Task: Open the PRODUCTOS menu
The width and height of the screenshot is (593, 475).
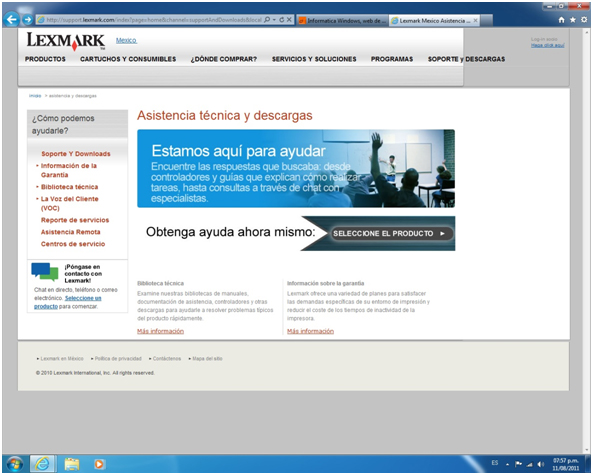Action: point(45,59)
